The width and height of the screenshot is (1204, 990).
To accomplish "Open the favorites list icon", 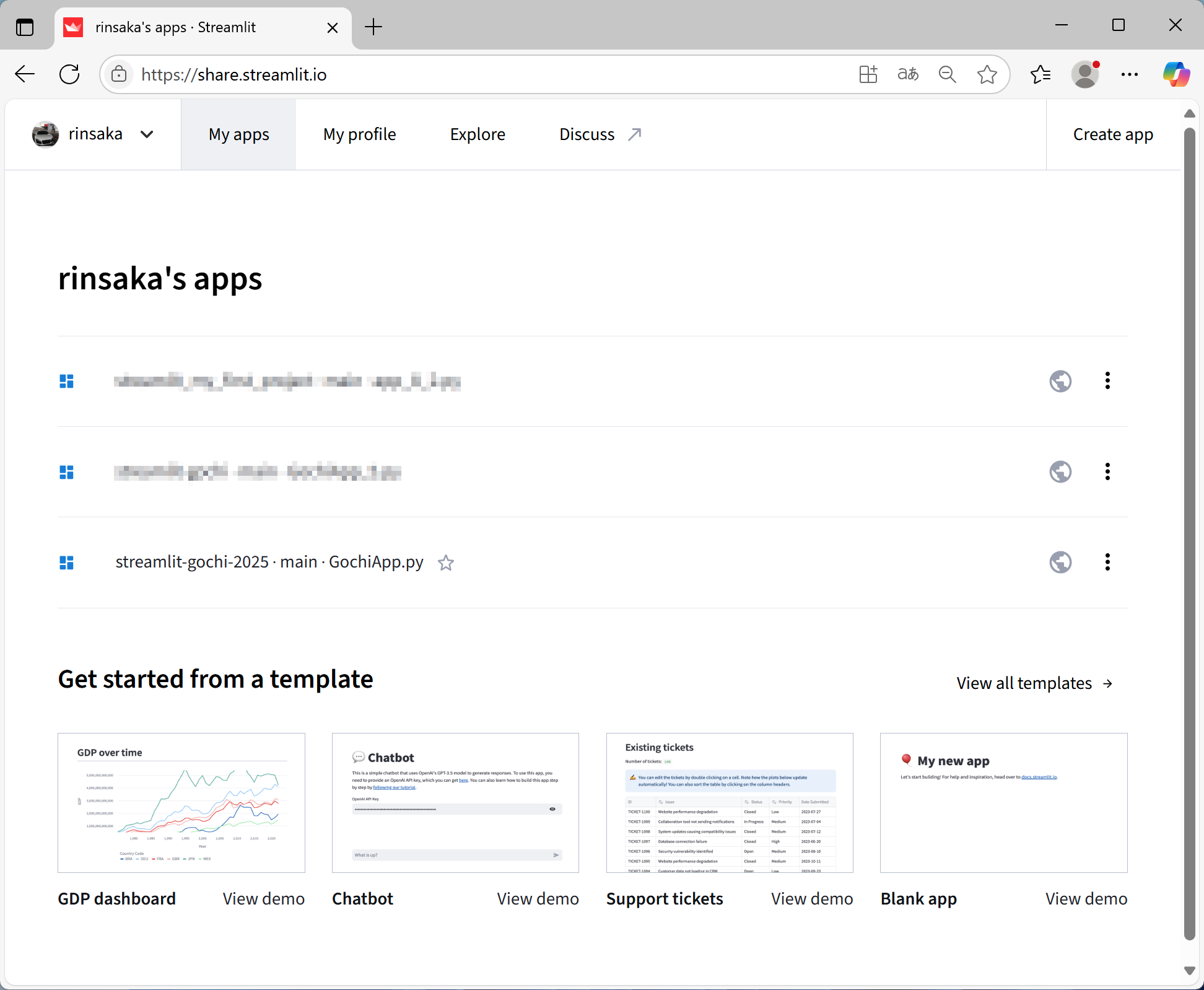I will 1040,74.
